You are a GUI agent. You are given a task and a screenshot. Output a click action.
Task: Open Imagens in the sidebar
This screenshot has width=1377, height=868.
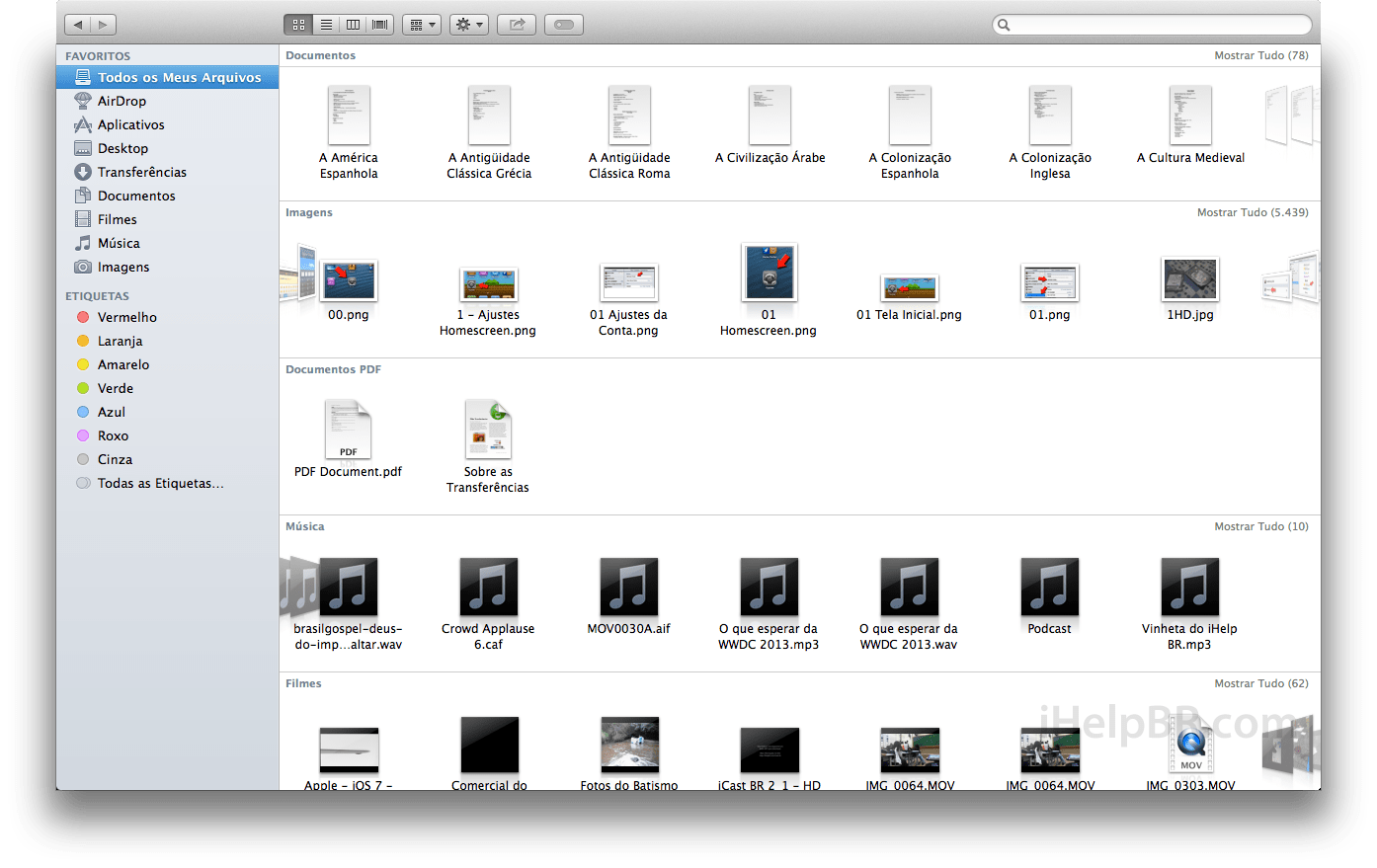168,267
